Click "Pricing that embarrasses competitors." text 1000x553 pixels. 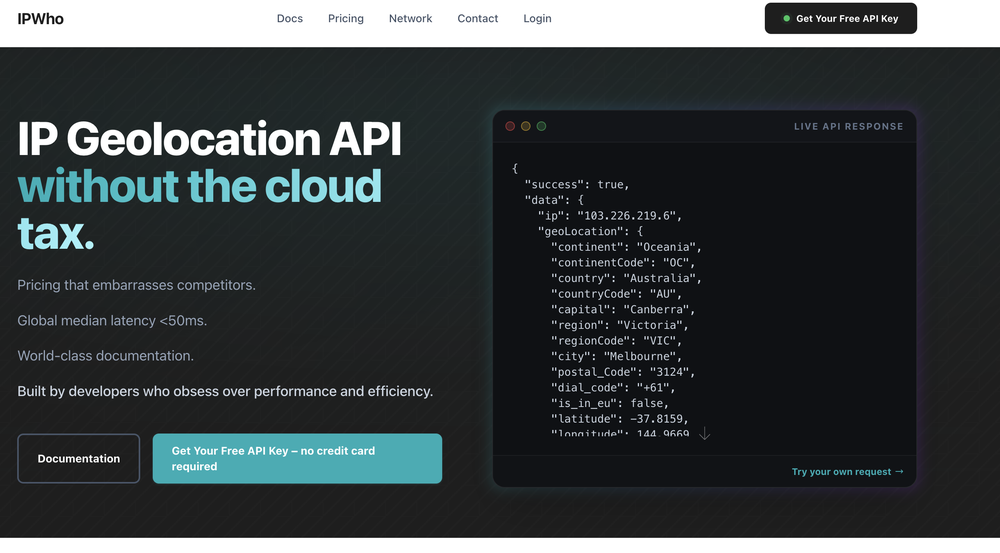point(136,285)
